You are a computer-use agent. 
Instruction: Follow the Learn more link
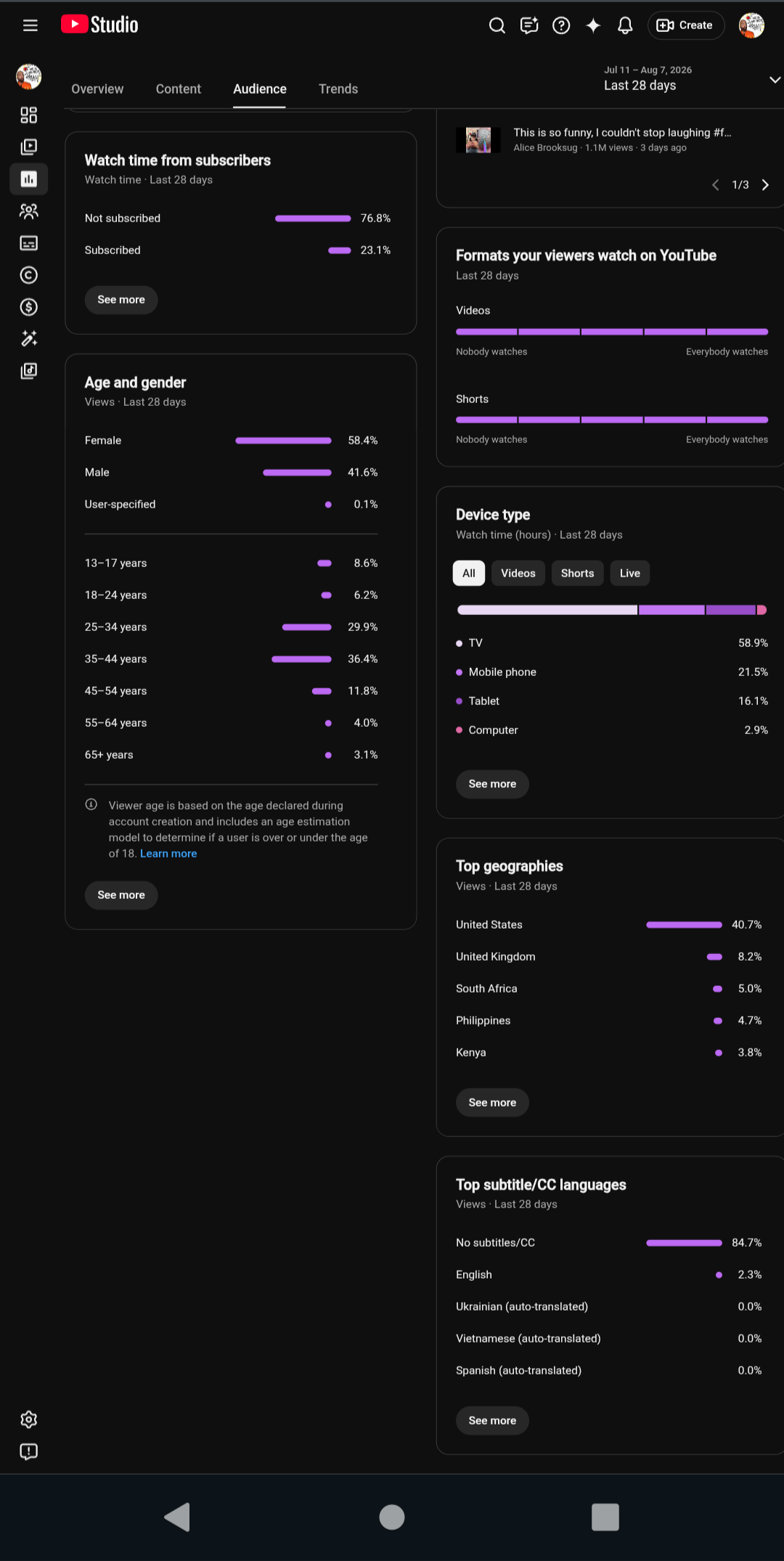click(168, 854)
